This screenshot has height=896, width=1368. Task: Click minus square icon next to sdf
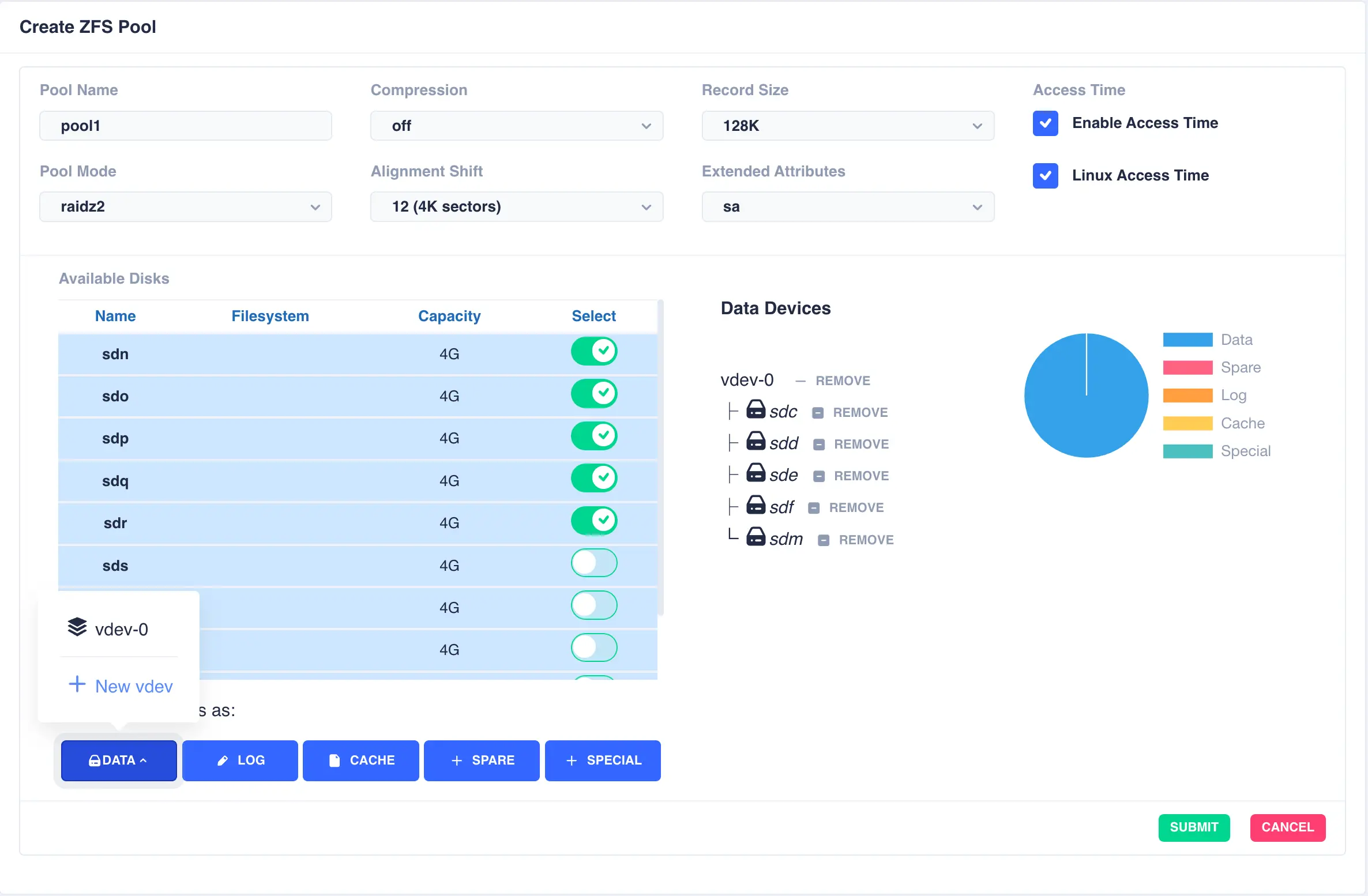click(814, 508)
